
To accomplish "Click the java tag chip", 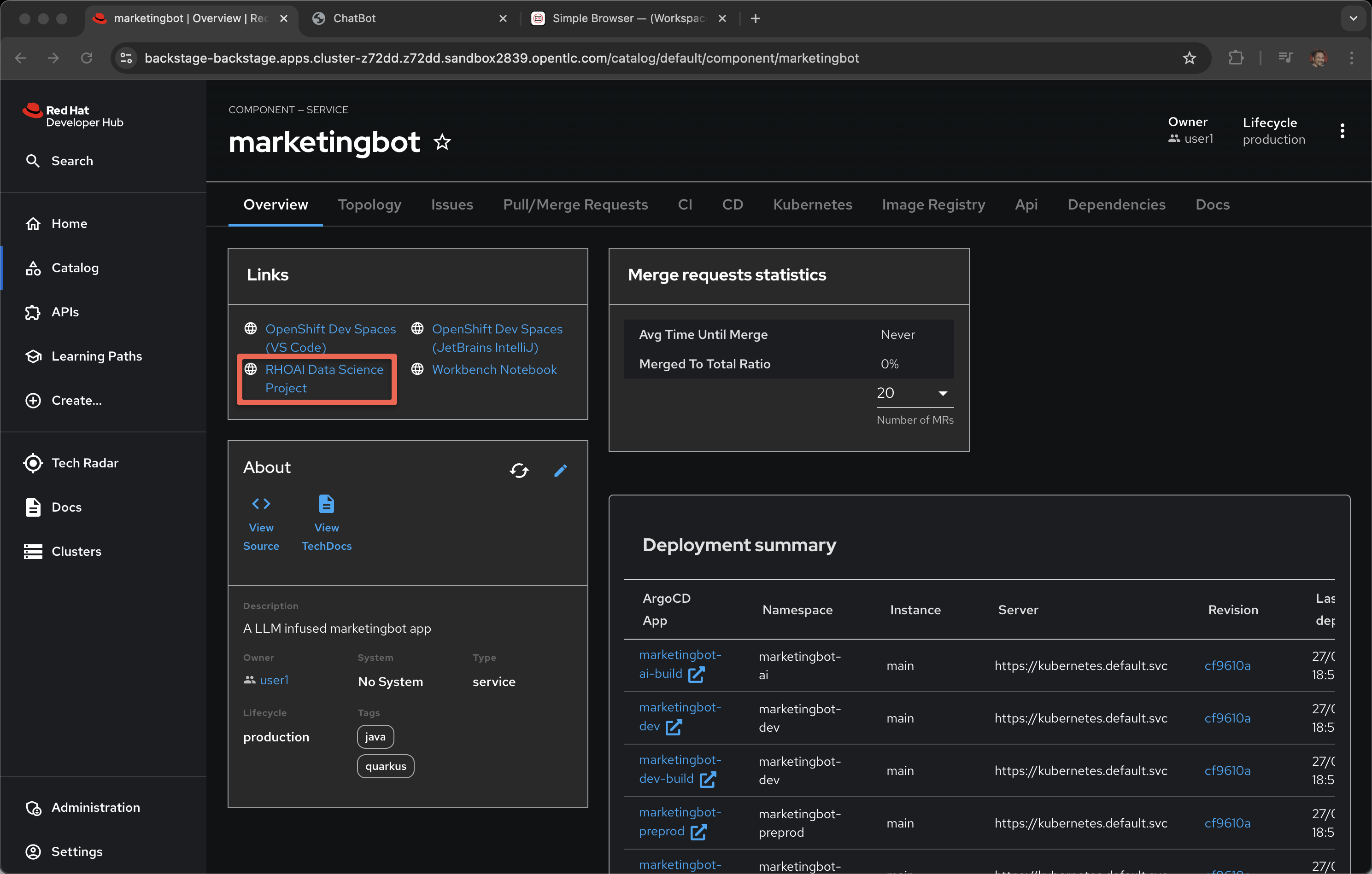I will 375,737.
